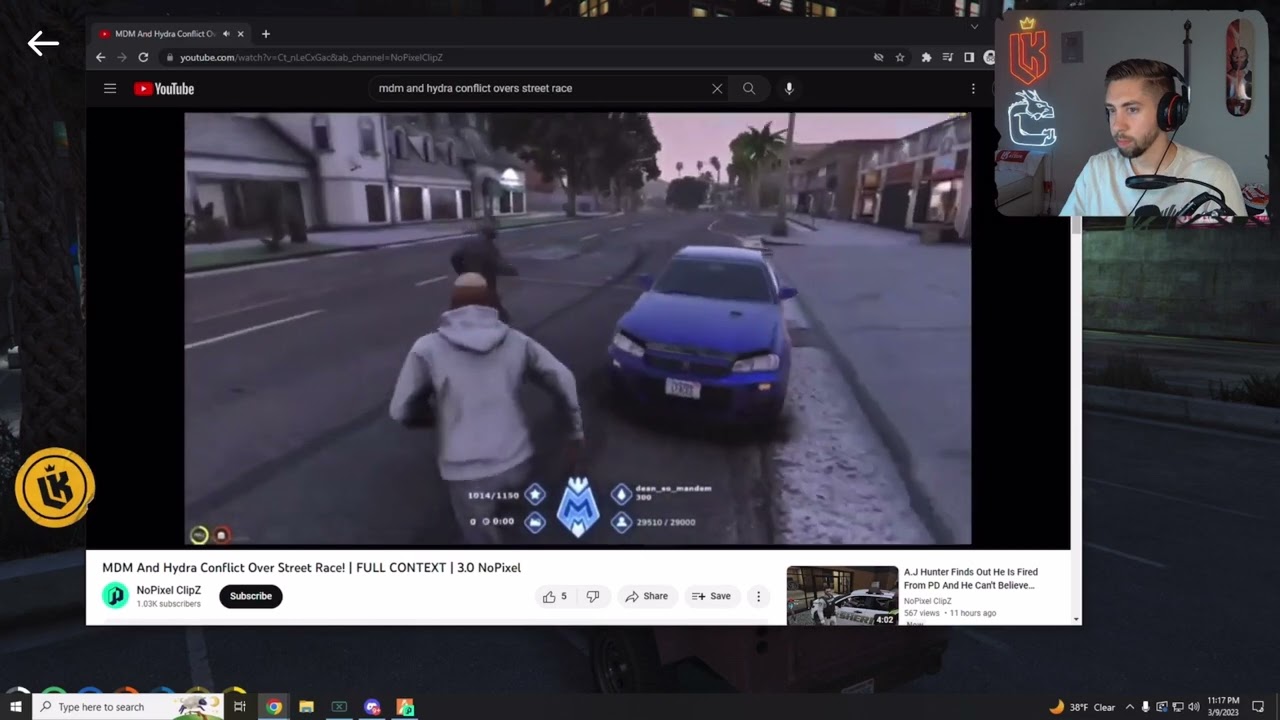Subscribe to NoPixel ClipZ
This screenshot has width=1280, height=720.
pos(251,596)
